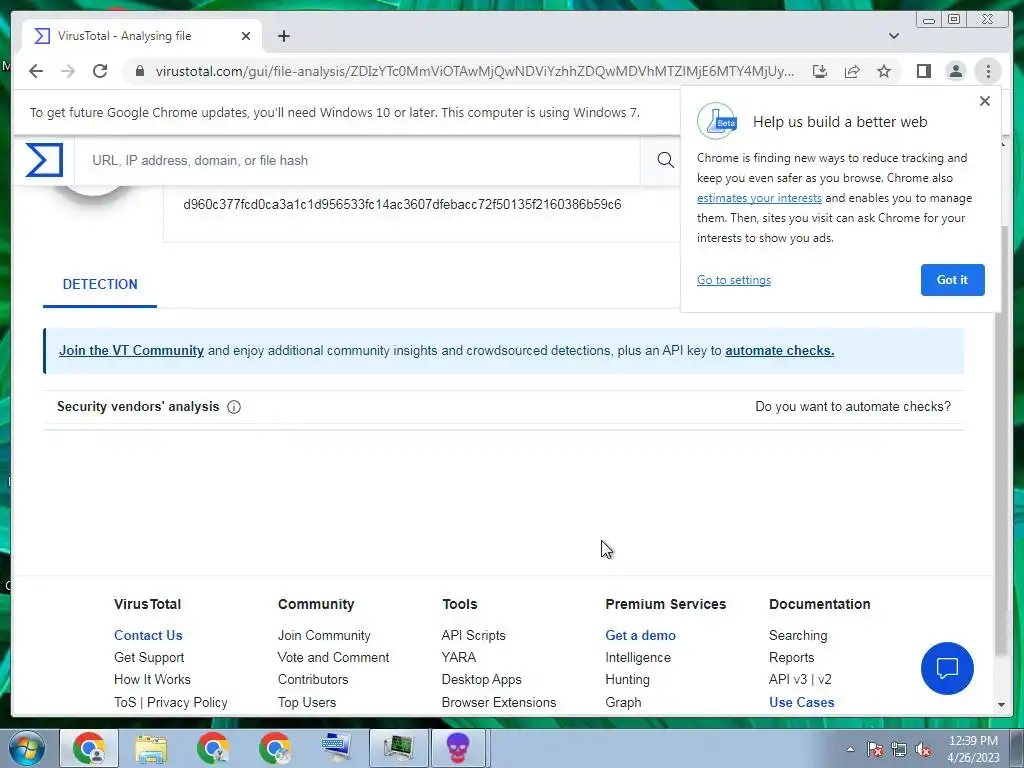1024x768 pixels.
Task: Click the share page icon
Action: click(x=852, y=71)
